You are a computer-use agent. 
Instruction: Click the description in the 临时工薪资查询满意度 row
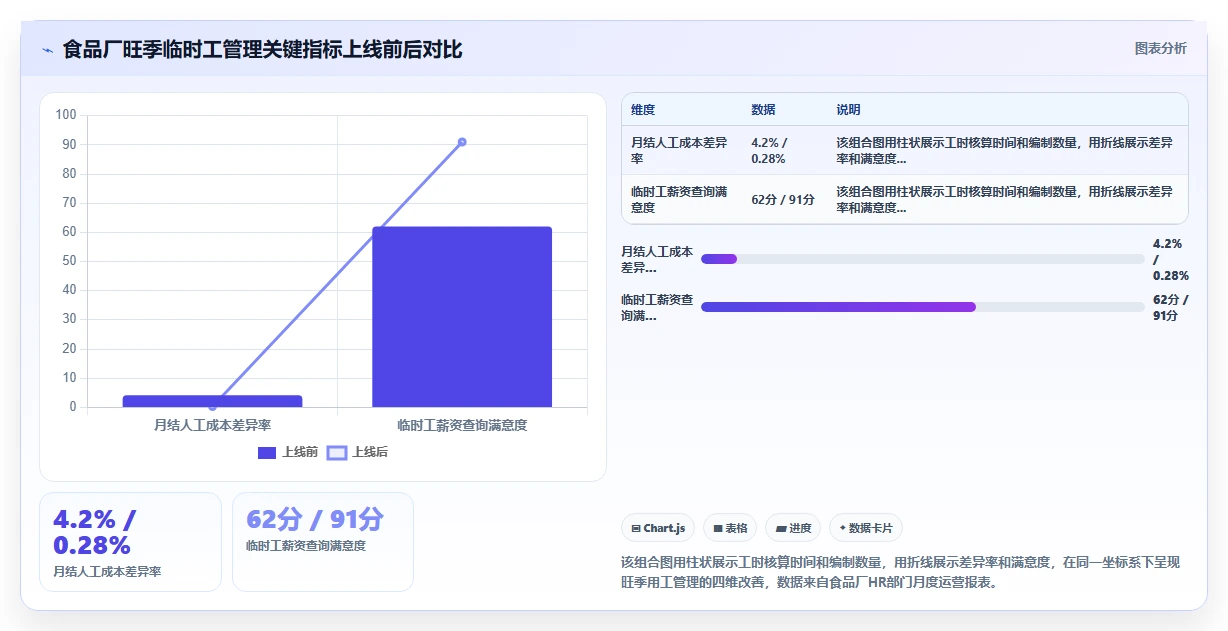pos(1005,199)
